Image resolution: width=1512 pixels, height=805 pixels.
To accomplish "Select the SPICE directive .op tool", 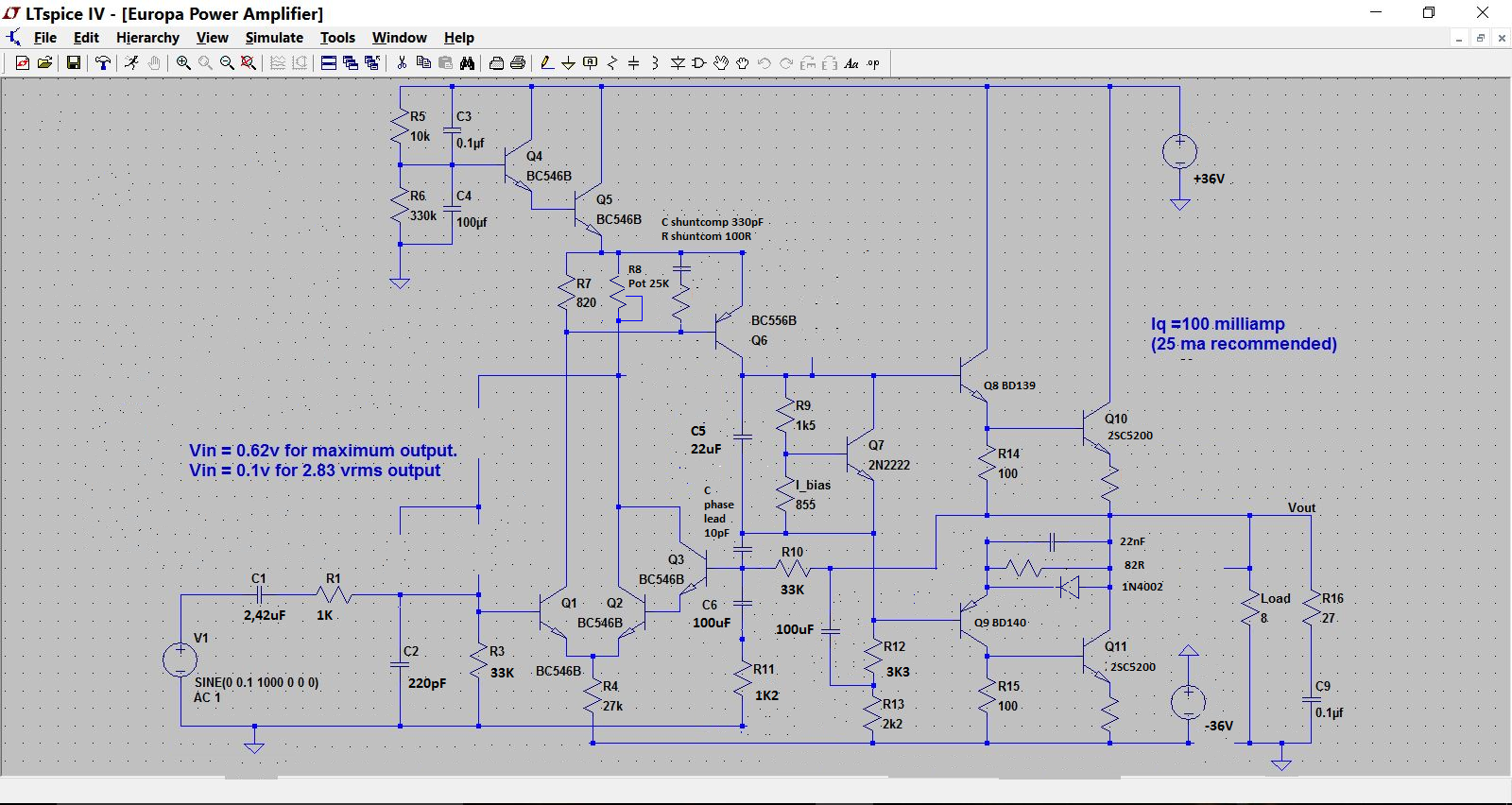I will (873, 63).
